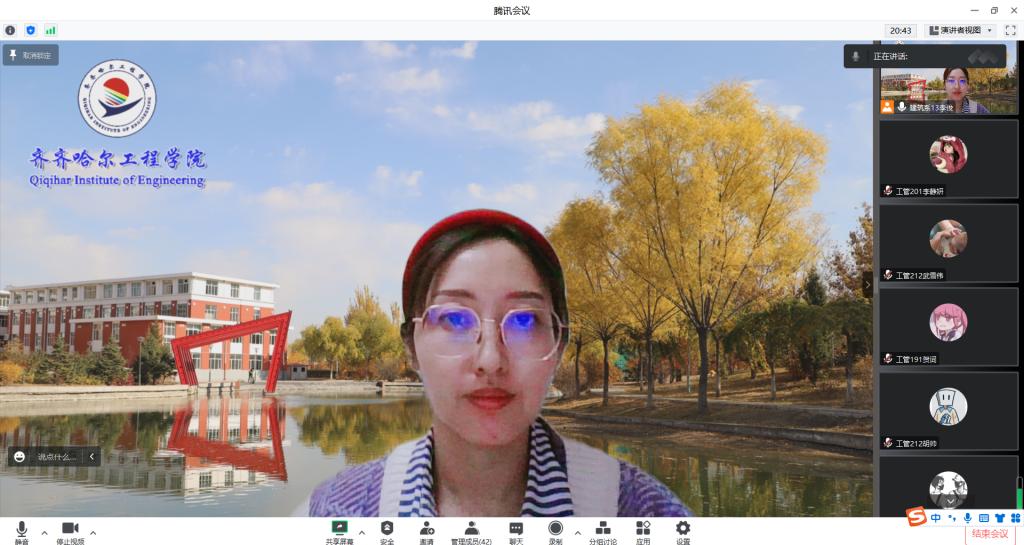
Task: Show meeting info via the info icon
Action: (x=10, y=30)
